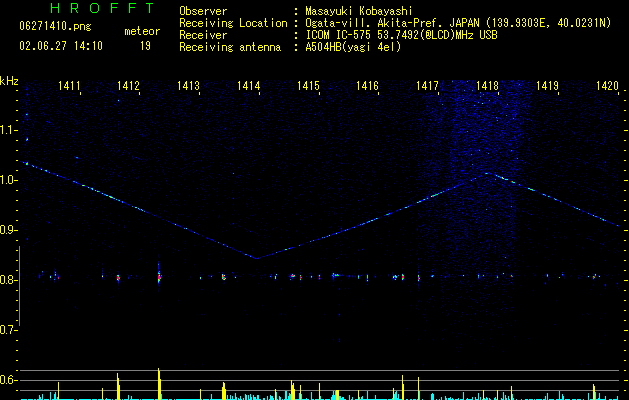
Task: Click the 0.7 frequency axis label
Action: 8,330
